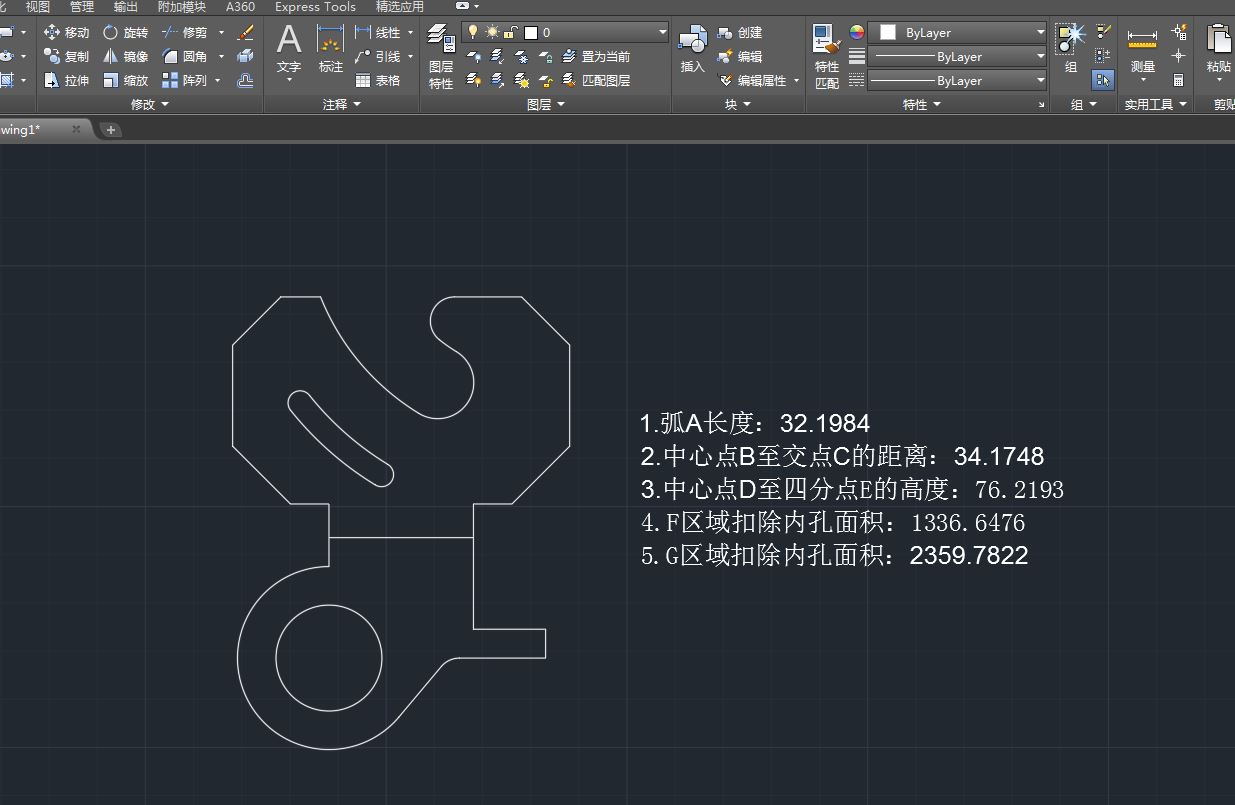The image size is (1235, 805).
Task: Expand the Layers (图层) panel
Action: point(546,104)
